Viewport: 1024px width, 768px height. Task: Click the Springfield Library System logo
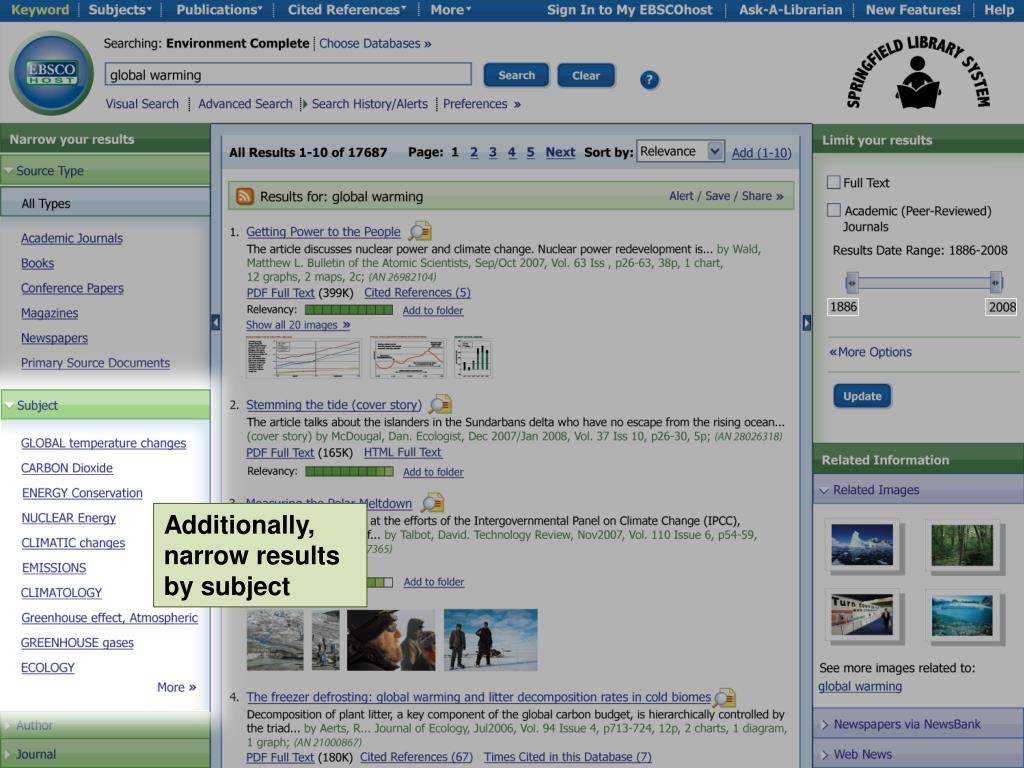point(918,74)
